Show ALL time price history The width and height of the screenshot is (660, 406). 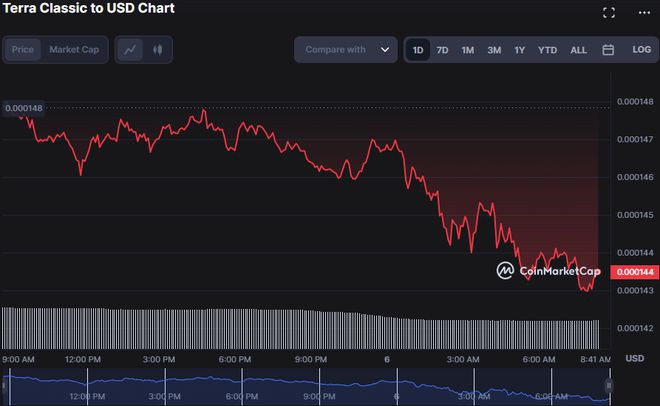578,50
